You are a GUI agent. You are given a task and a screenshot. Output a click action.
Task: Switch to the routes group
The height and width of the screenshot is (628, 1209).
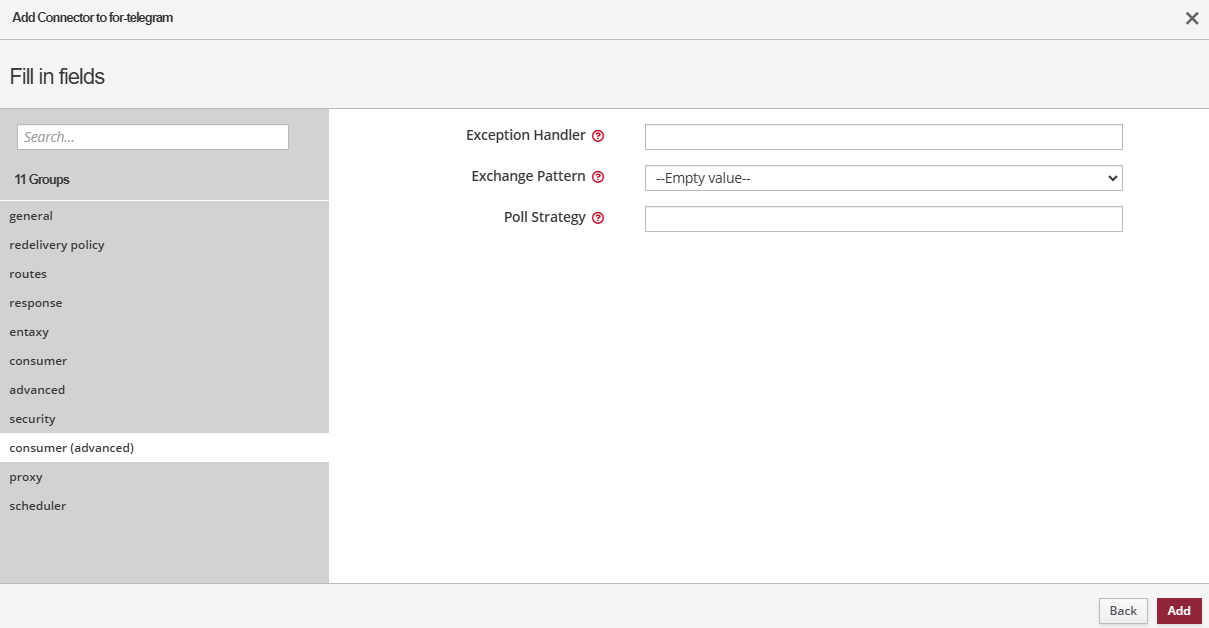[28, 274]
